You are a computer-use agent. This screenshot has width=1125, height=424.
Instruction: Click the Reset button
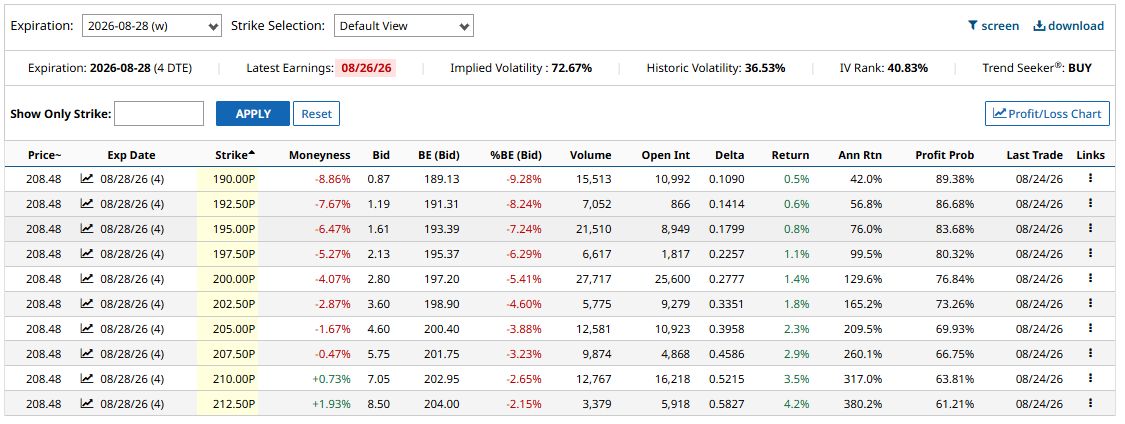pyautogui.click(x=316, y=113)
